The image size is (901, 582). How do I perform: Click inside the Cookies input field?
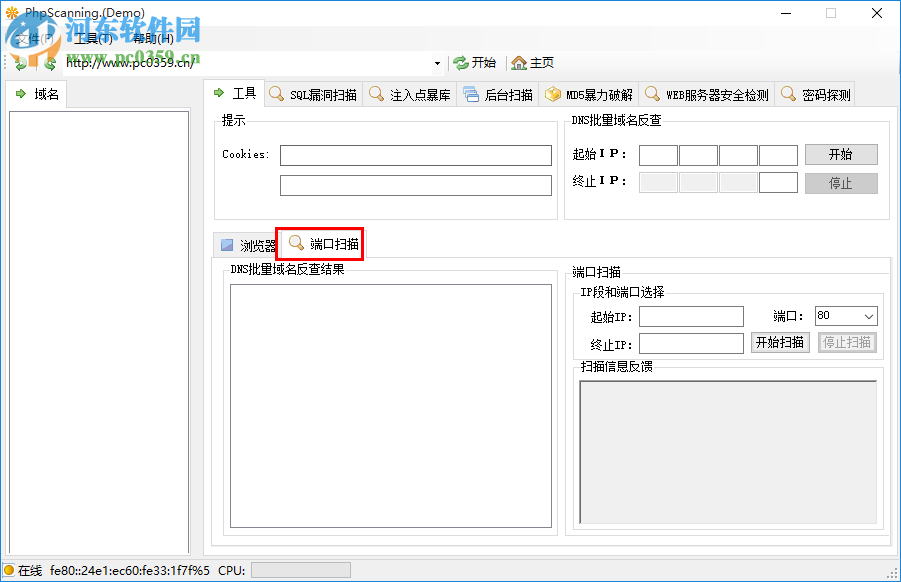pos(416,155)
